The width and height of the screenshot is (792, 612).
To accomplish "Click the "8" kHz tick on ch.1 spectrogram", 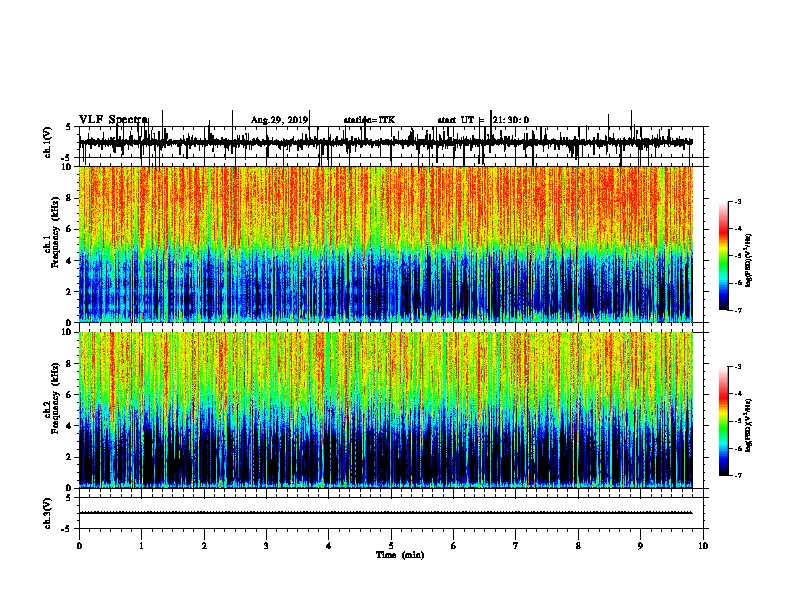I will click(x=70, y=198).
